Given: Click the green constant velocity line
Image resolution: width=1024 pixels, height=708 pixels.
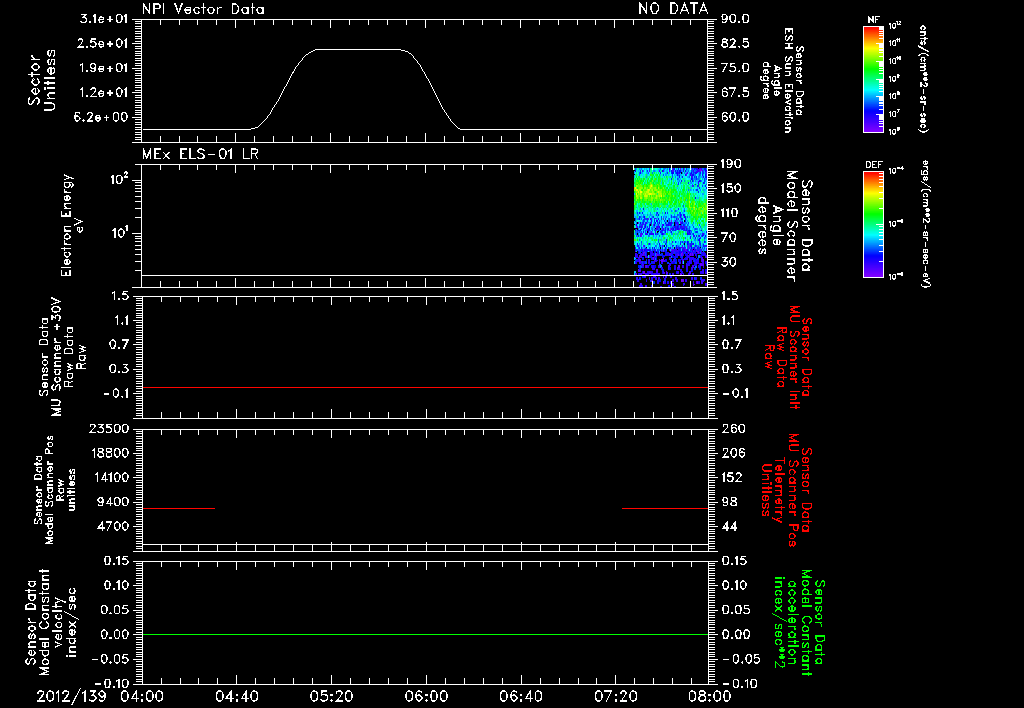Looking at the screenshot, I should coord(424,634).
